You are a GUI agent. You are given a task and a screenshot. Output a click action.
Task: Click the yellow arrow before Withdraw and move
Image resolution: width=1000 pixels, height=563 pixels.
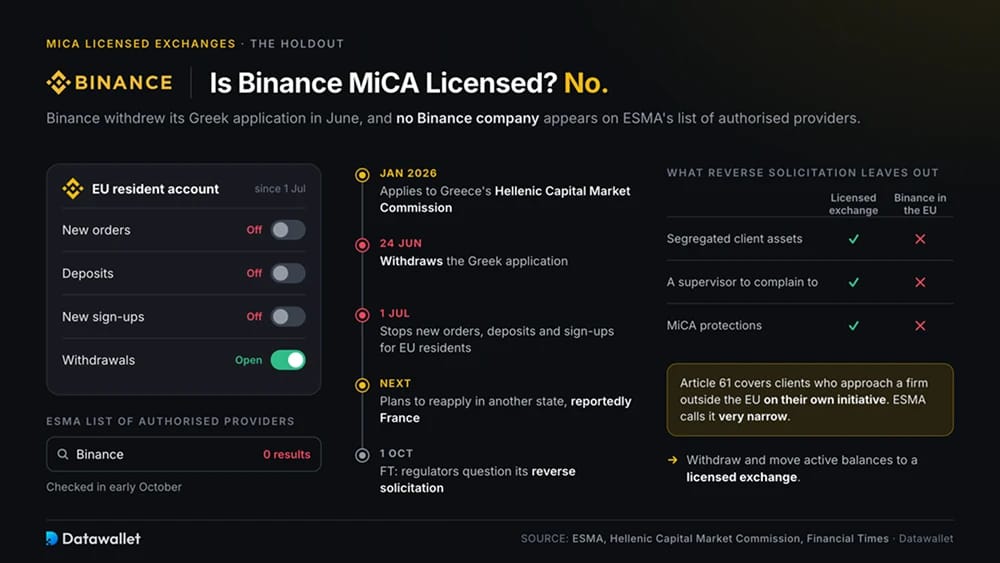(672, 460)
